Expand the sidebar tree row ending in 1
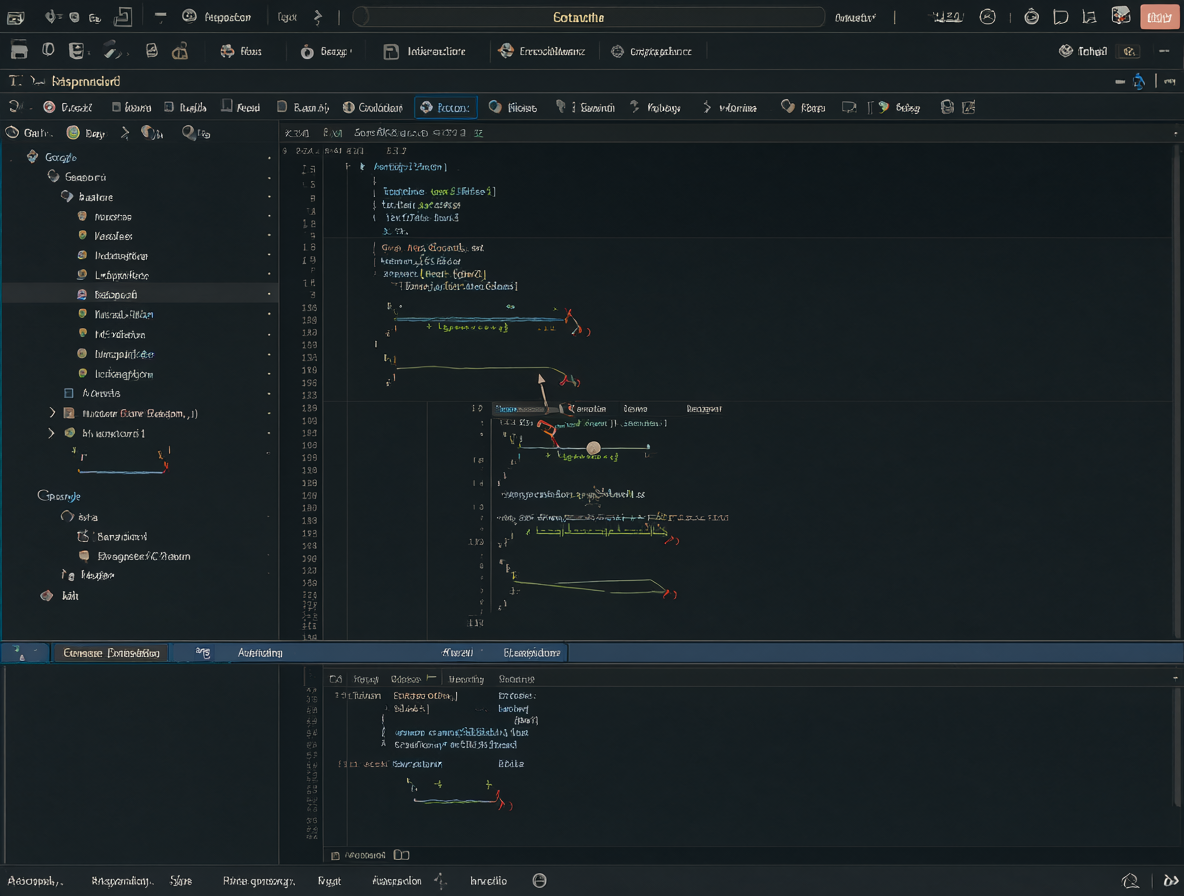 pyautogui.click(x=51, y=433)
